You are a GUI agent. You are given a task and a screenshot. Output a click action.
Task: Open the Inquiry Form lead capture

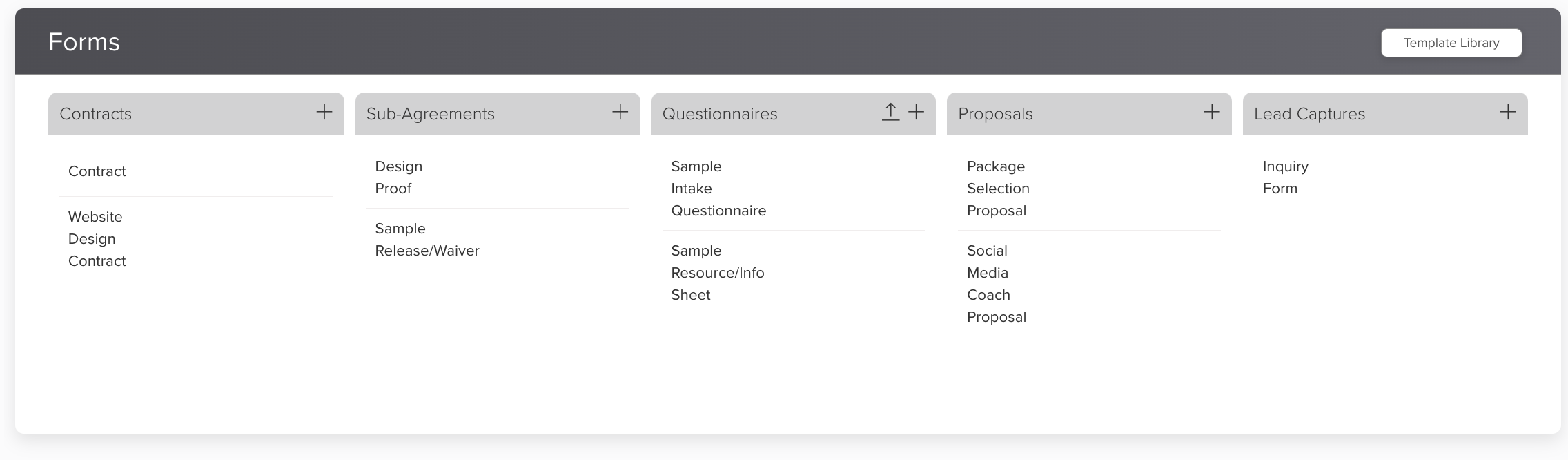1285,178
